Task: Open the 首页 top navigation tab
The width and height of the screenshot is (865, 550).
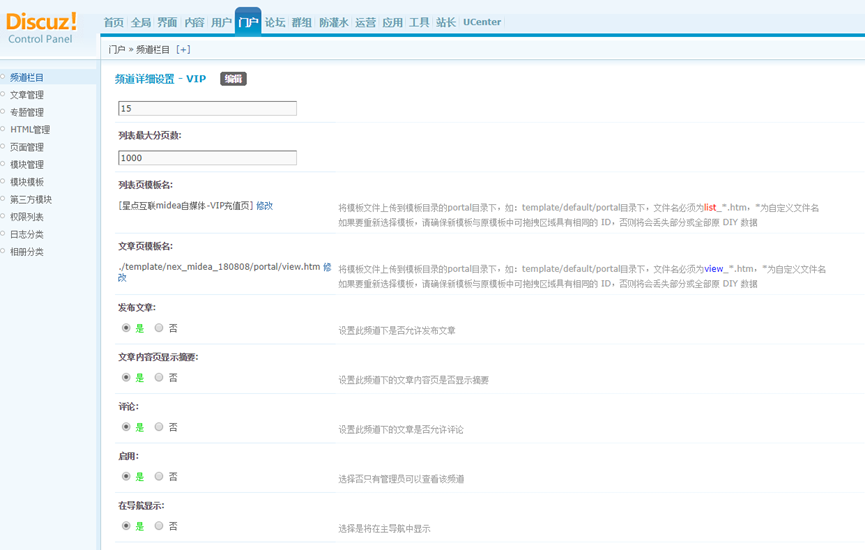Action: tap(114, 22)
